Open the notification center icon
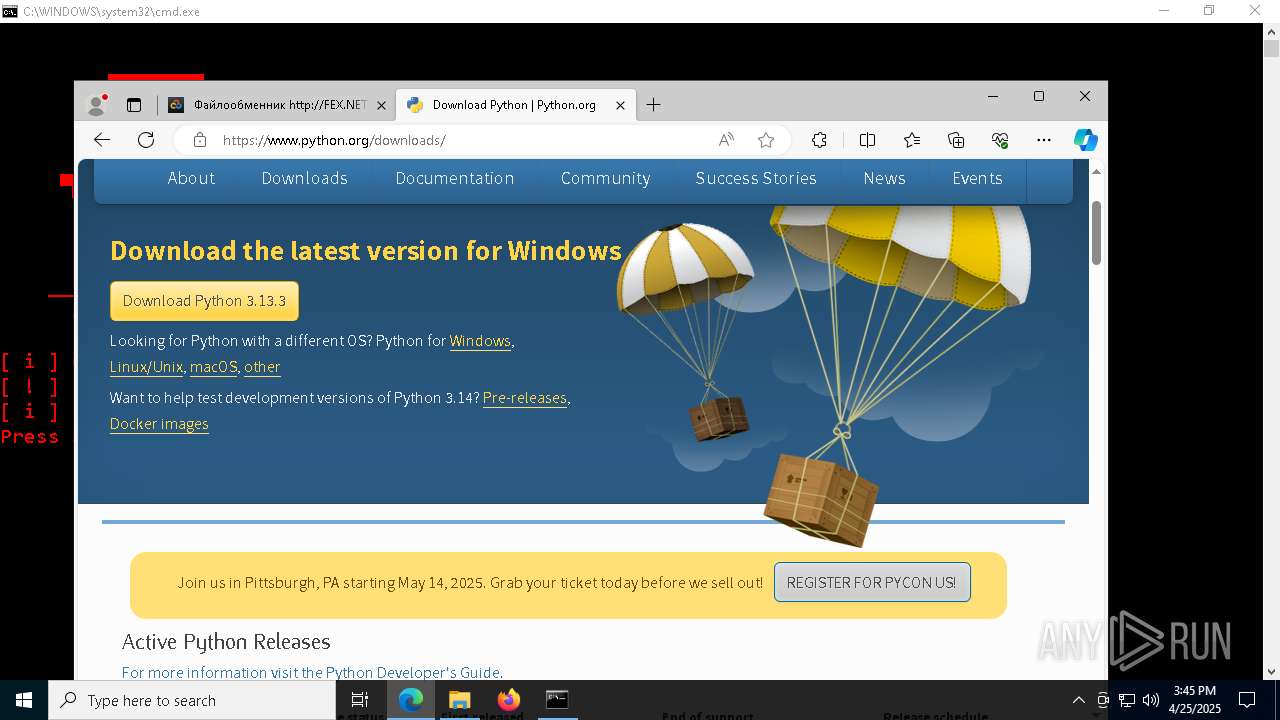Screen dimensions: 1280x720 [1247, 700]
